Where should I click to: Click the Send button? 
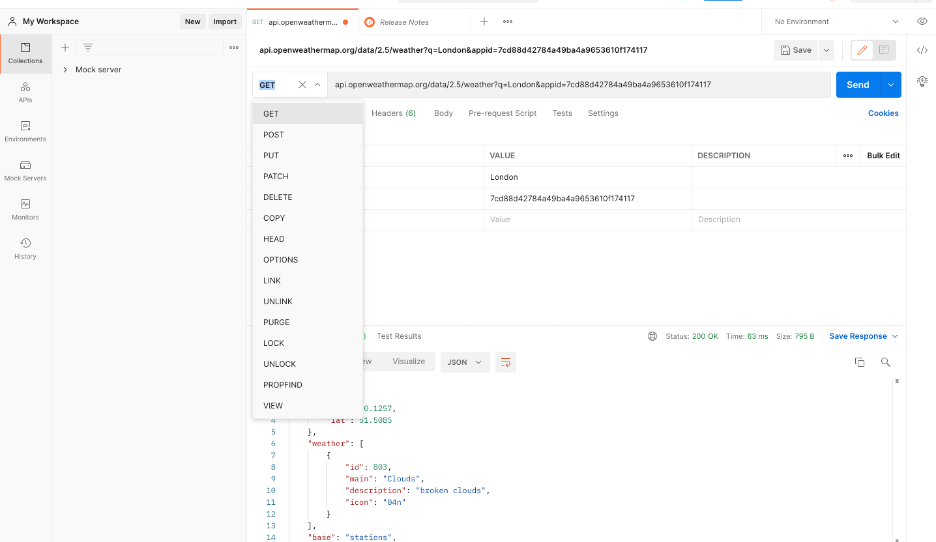(858, 85)
